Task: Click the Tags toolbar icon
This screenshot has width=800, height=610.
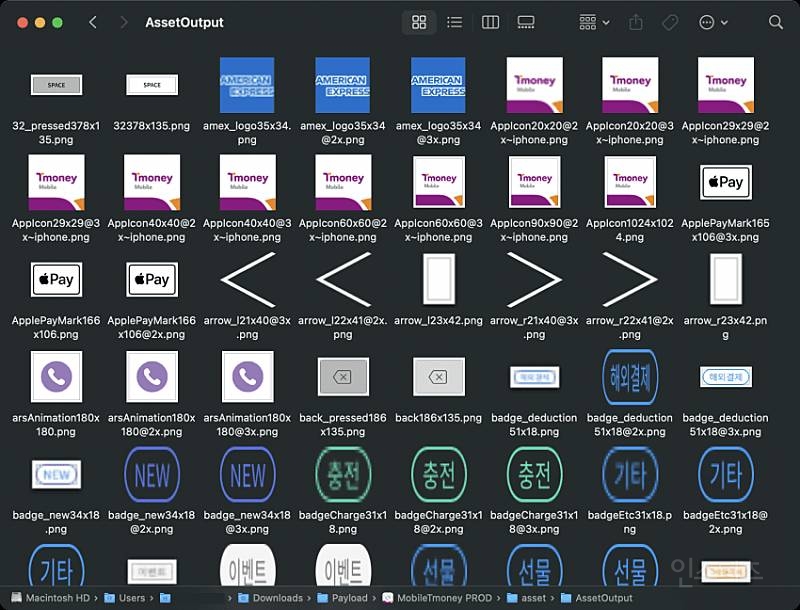Action: 670,22
